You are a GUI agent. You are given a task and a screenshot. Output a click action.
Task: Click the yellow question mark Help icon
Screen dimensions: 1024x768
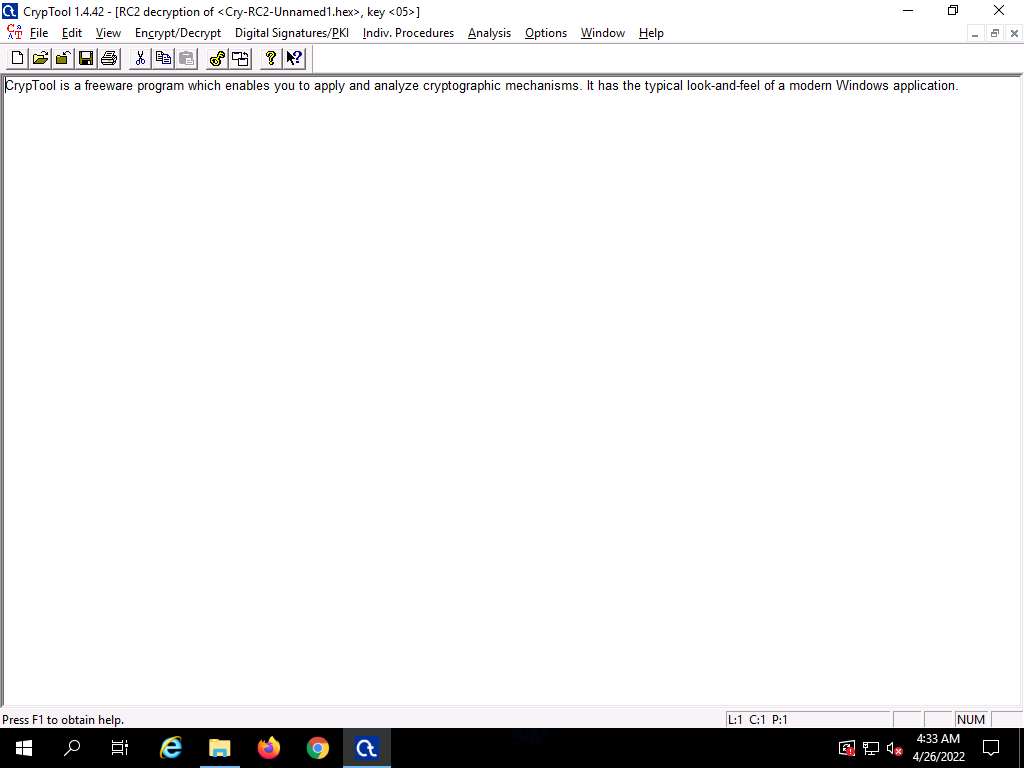(270, 58)
